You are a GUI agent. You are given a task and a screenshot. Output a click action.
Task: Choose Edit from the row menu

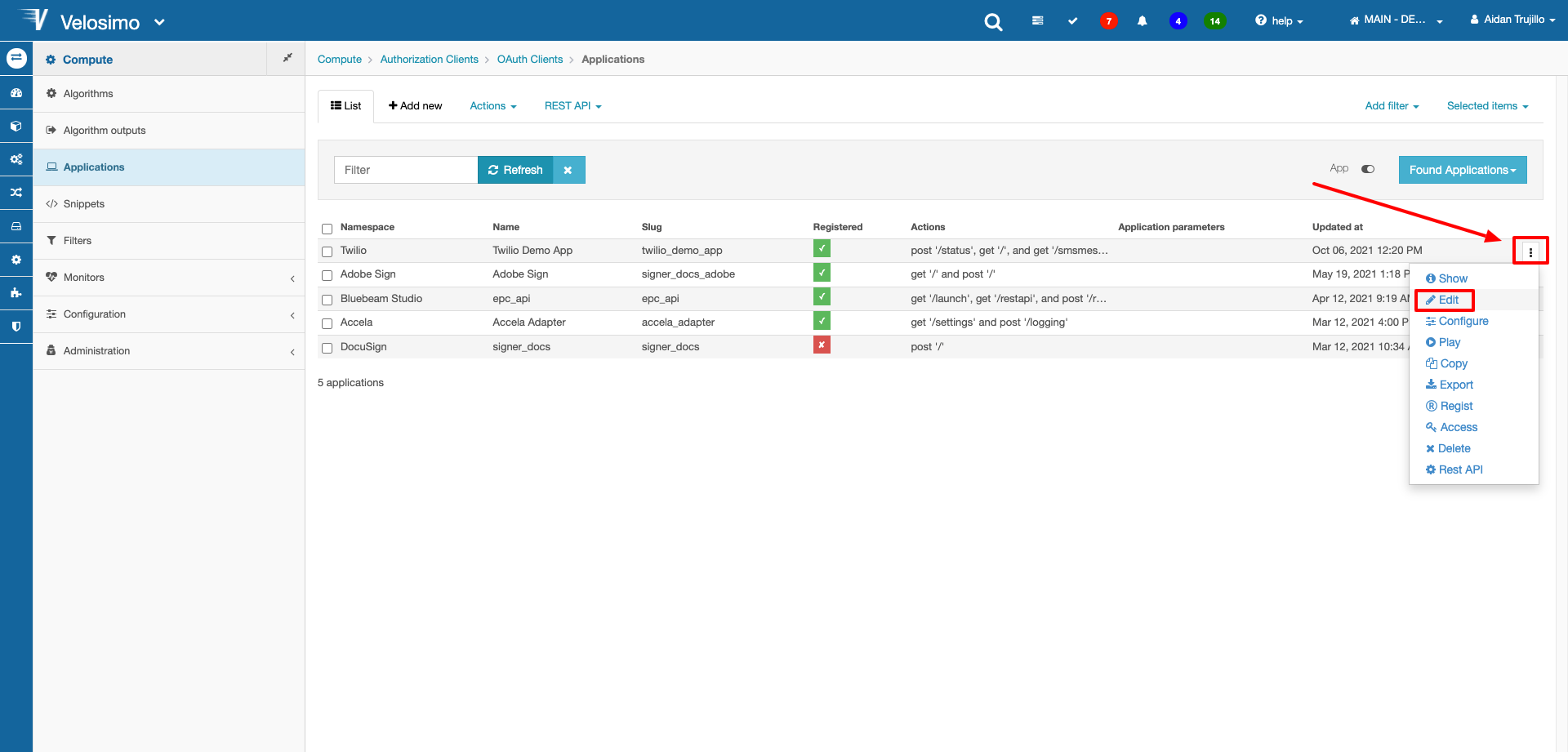1442,300
